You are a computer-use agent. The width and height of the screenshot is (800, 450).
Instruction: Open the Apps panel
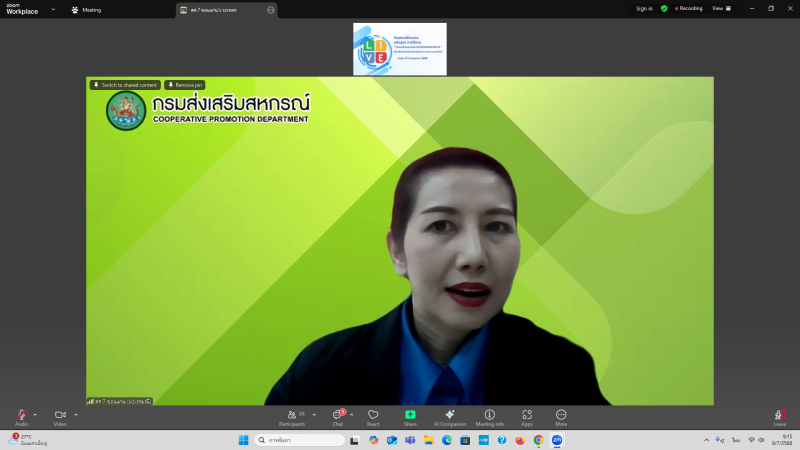point(527,415)
